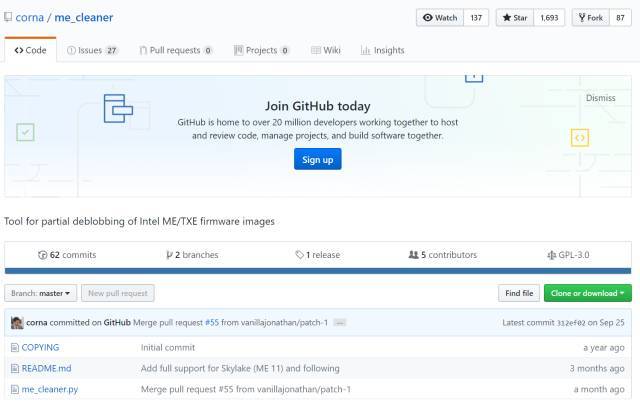The image size is (640, 403).
Task: Open the Projects tab
Action: point(261,50)
